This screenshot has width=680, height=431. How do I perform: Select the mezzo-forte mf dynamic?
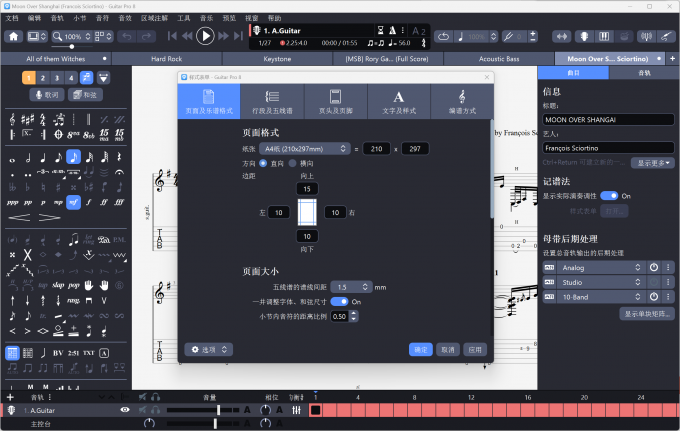73,202
